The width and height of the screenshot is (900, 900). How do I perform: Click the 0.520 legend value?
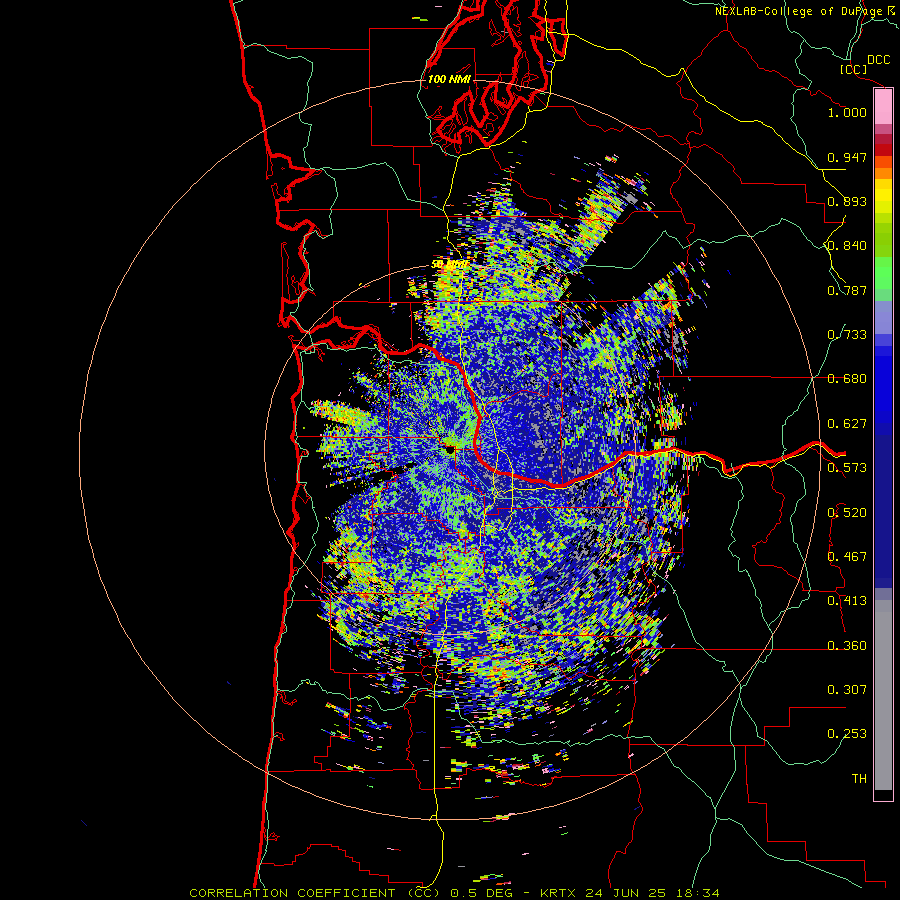847,513
